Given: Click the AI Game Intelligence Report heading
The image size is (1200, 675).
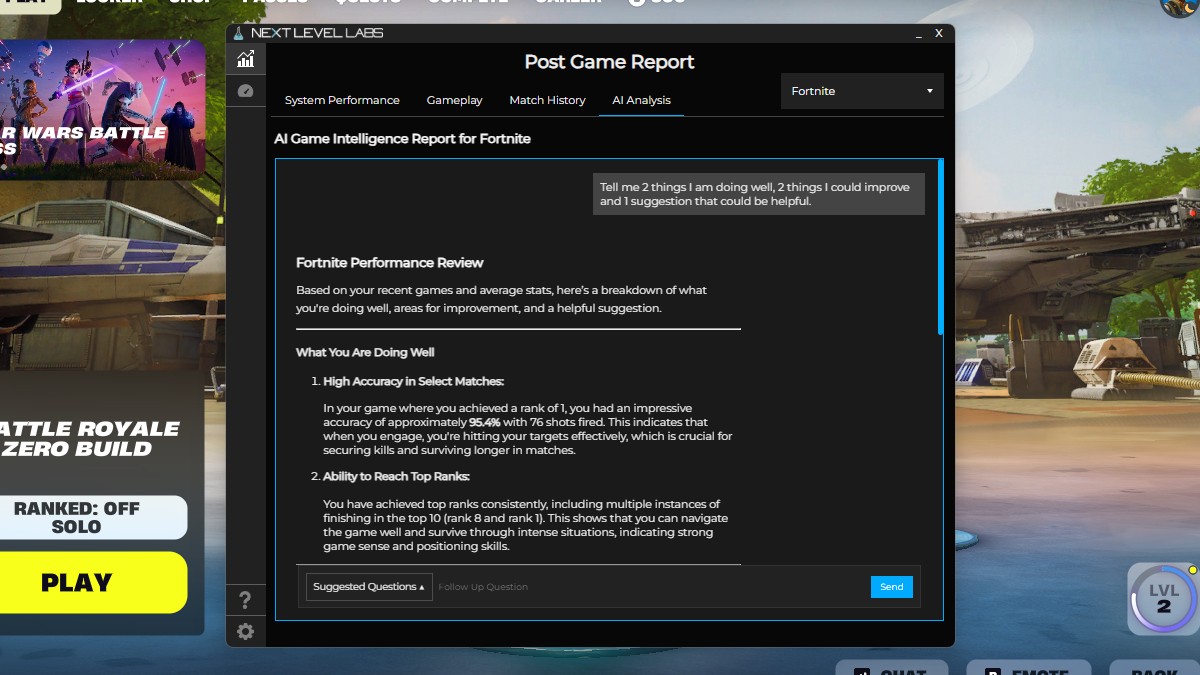Looking at the screenshot, I should pos(402,139).
